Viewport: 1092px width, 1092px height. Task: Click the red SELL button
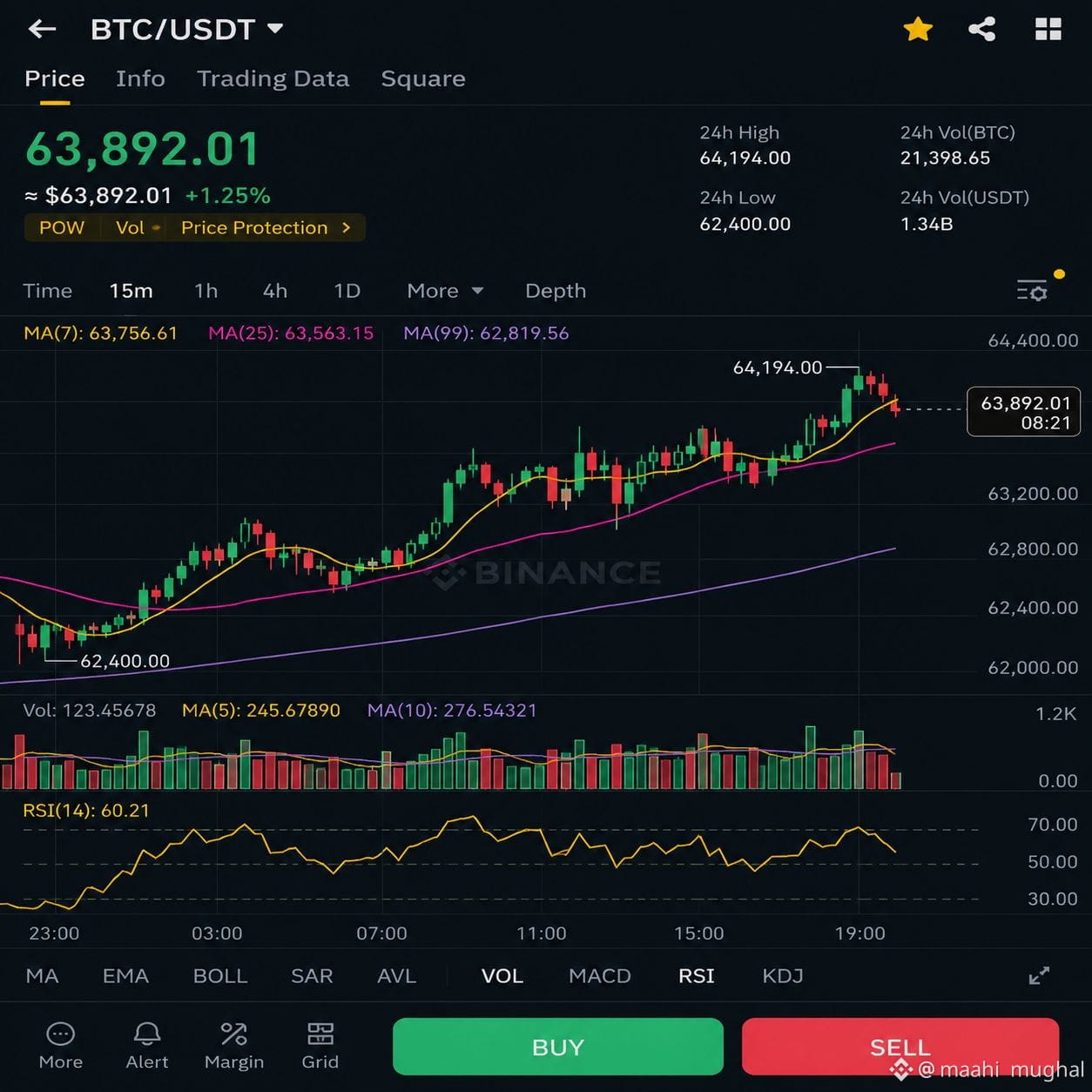900,1047
